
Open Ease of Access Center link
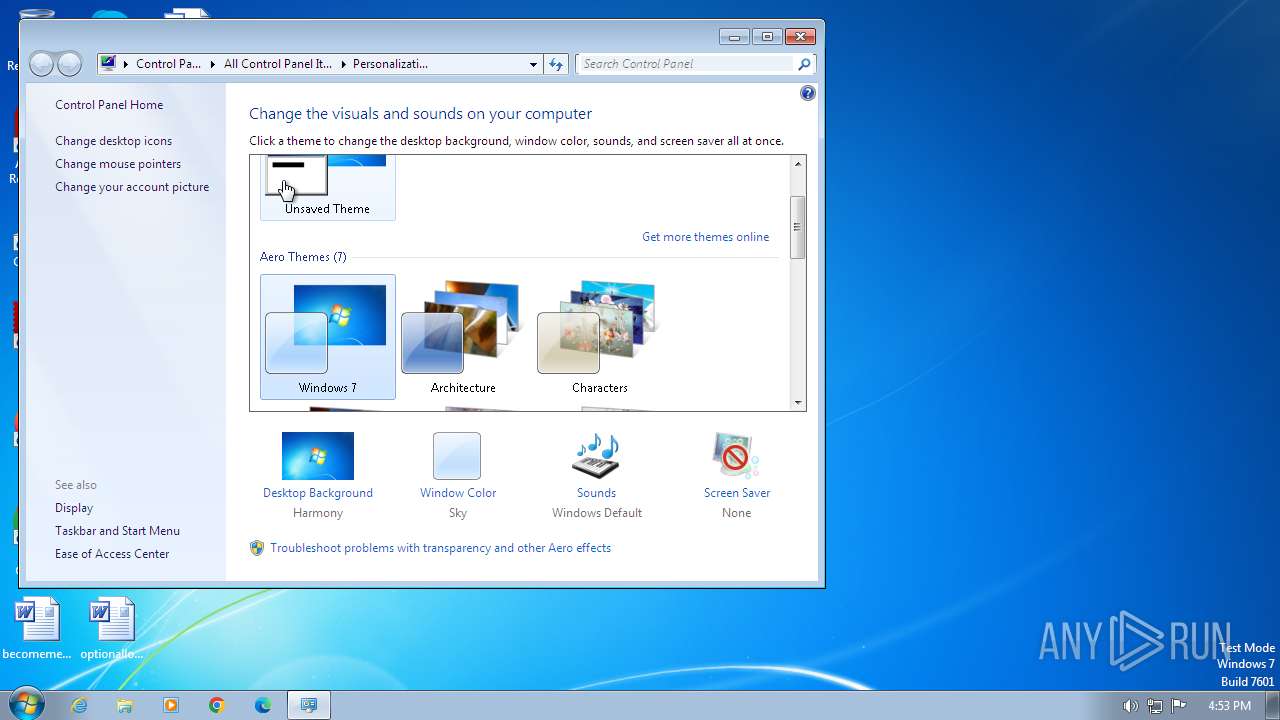coord(112,554)
